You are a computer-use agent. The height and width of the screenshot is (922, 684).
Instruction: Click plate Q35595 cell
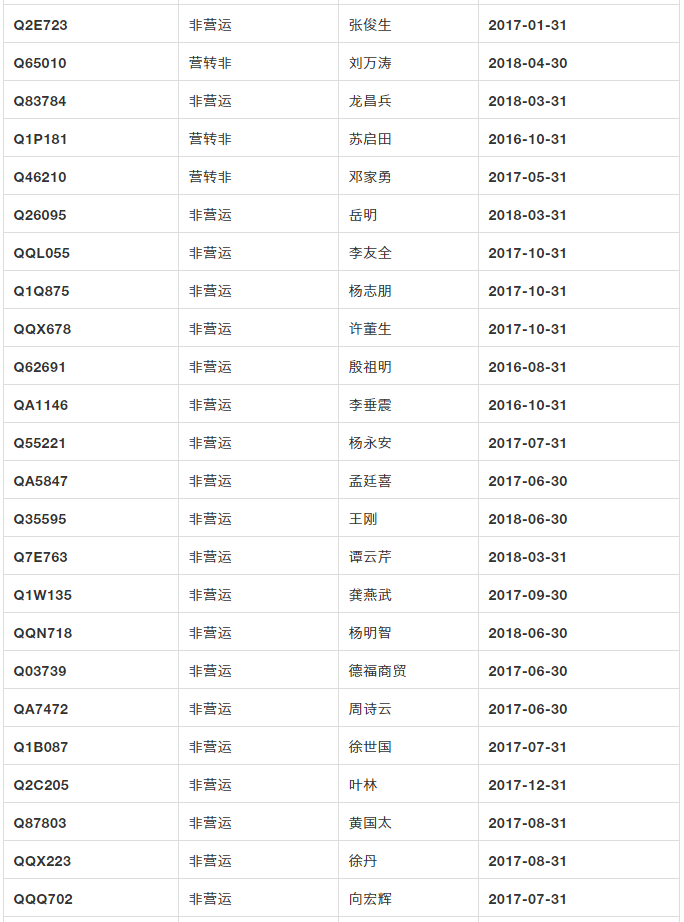pos(40,519)
